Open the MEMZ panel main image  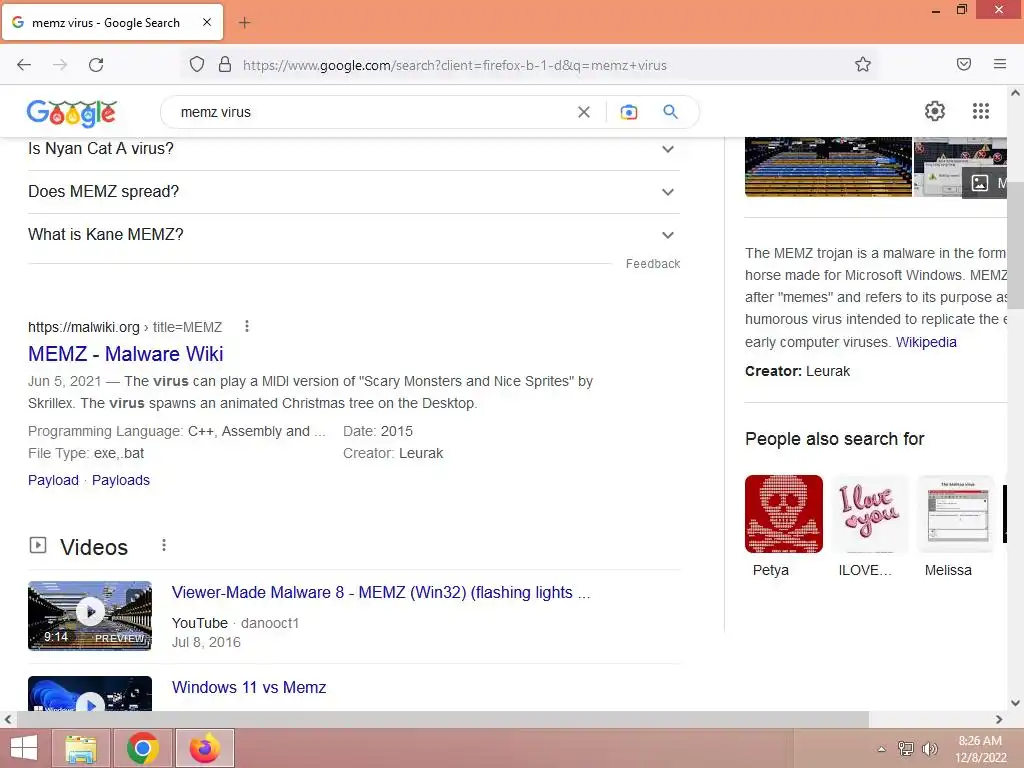828,167
